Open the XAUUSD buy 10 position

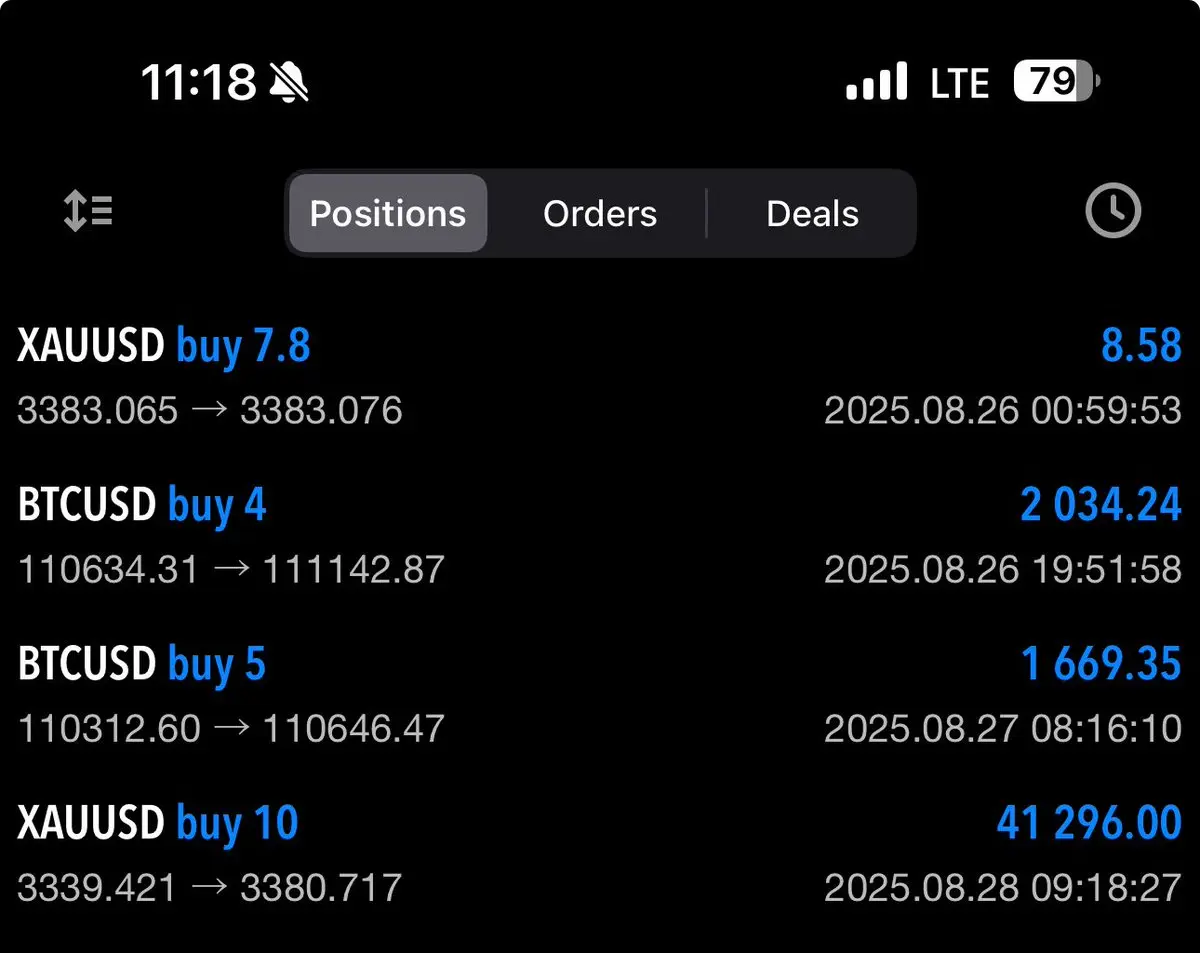tap(600, 854)
